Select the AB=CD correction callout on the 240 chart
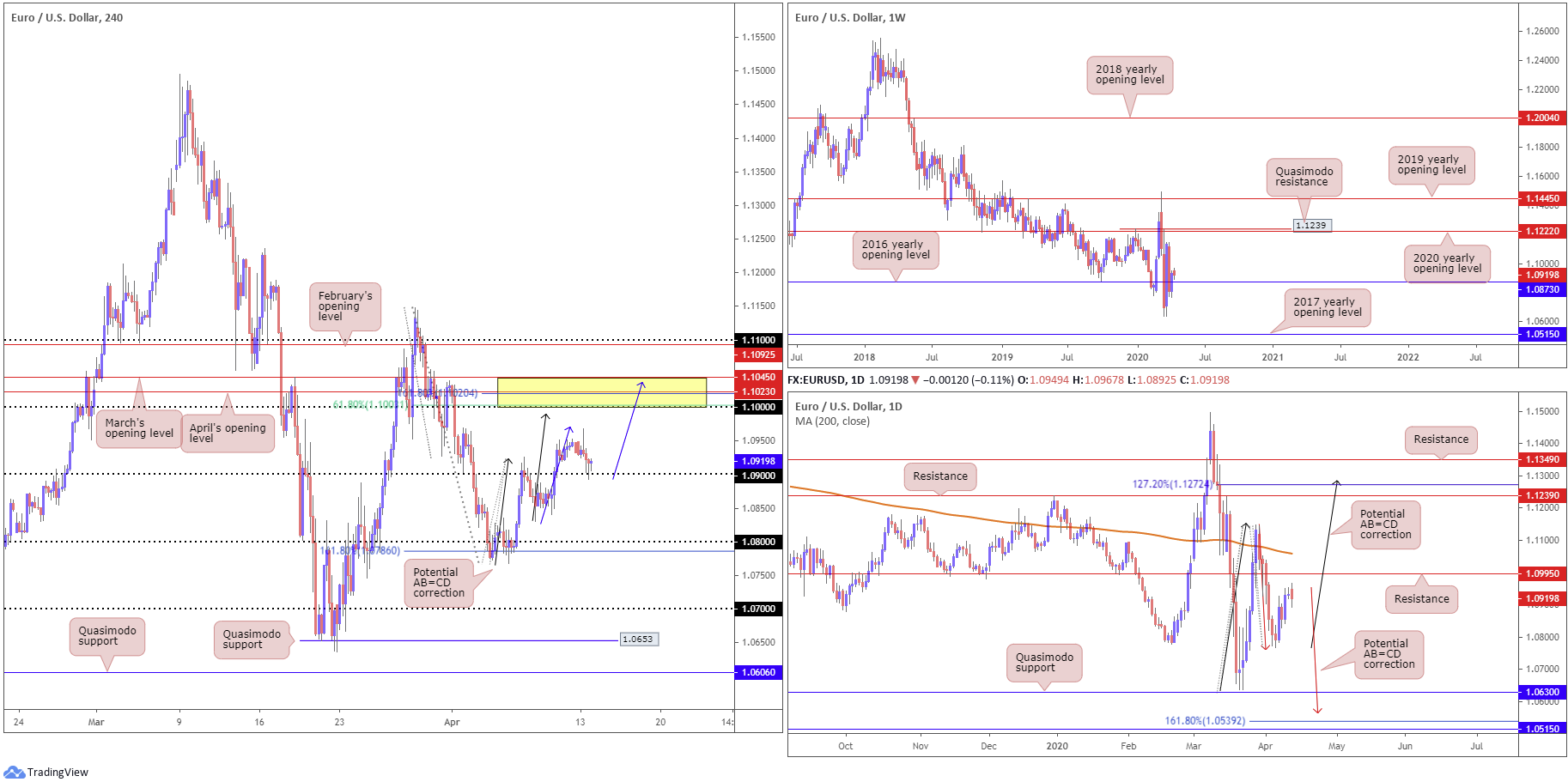This screenshot has width=1568, height=782. coord(439,583)
